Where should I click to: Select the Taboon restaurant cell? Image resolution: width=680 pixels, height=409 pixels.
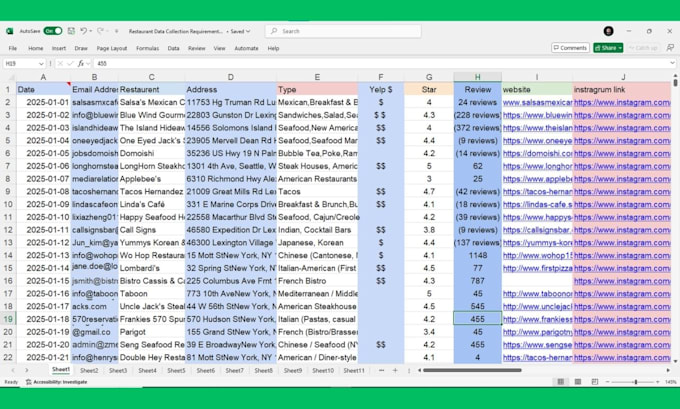coord(151,294)
